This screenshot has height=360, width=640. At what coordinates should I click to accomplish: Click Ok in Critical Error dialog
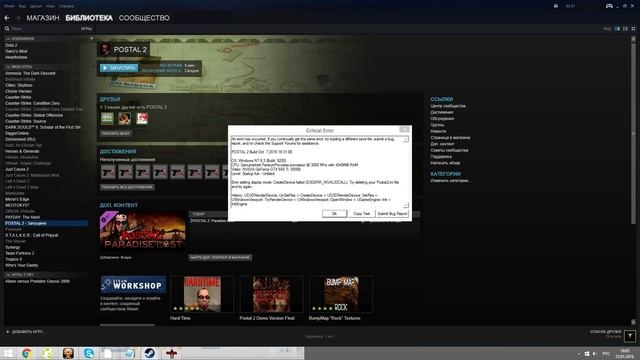coord(334,213)
